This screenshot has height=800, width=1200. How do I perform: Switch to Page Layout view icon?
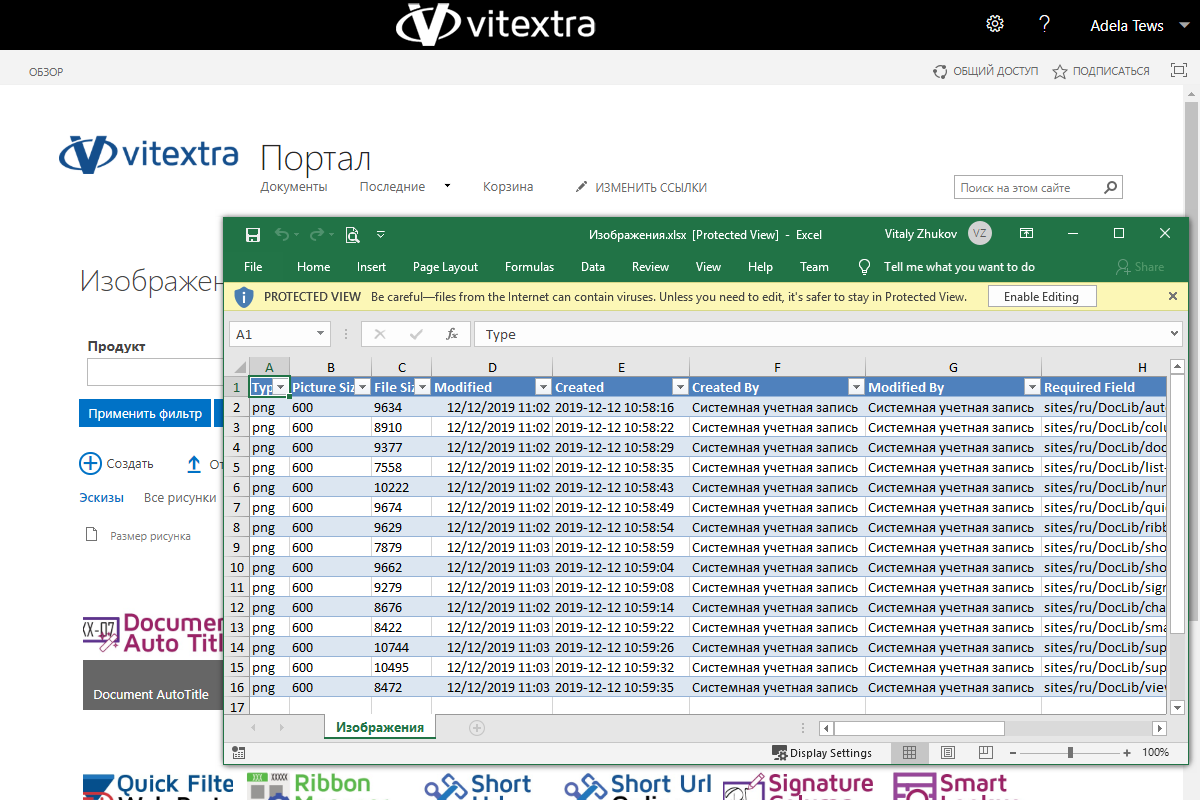coord(947,752)
